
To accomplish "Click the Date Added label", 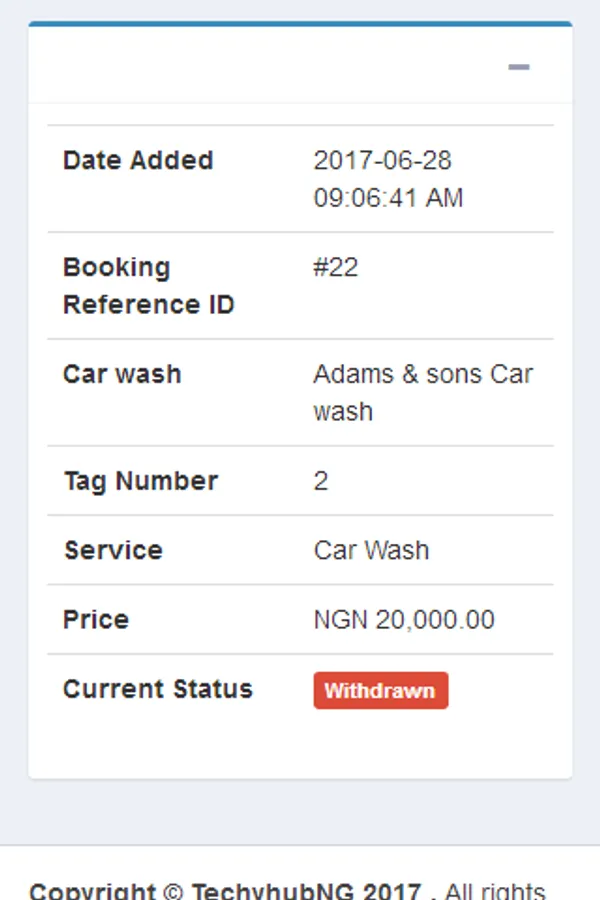I will tap(138, 160).
